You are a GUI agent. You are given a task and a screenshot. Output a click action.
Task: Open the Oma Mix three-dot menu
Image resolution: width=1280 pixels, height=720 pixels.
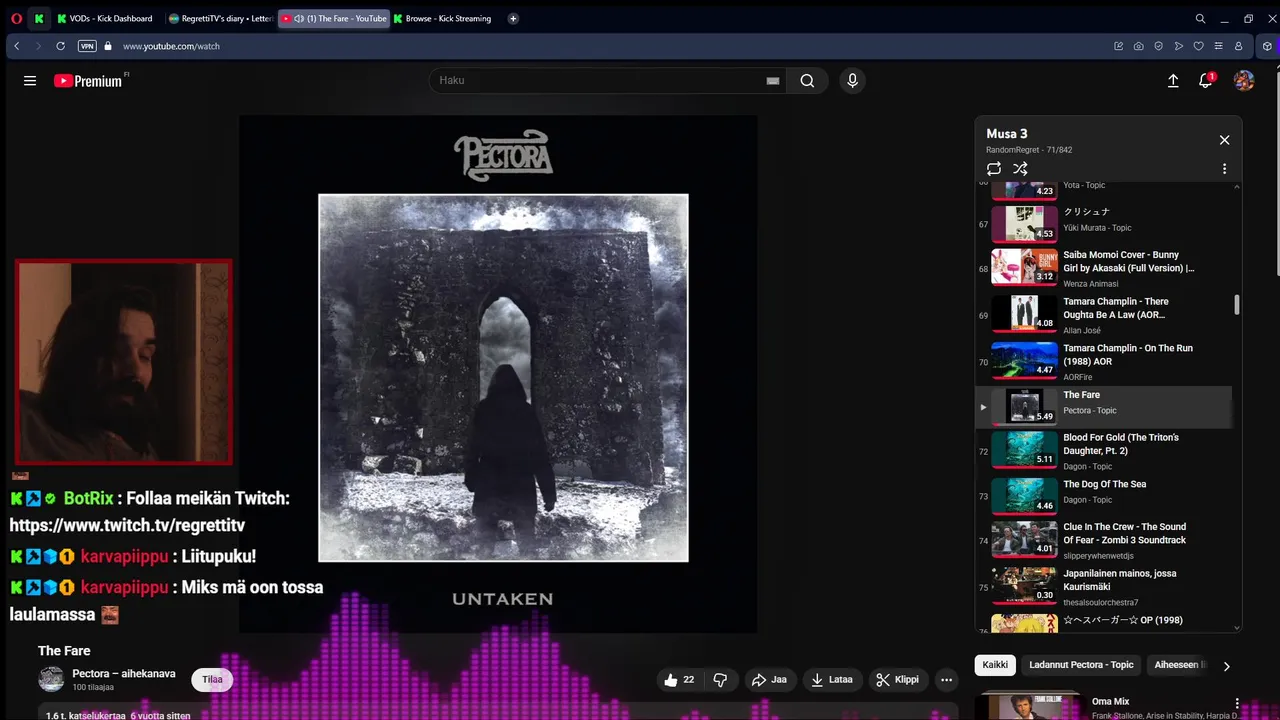click(1238, 704)
